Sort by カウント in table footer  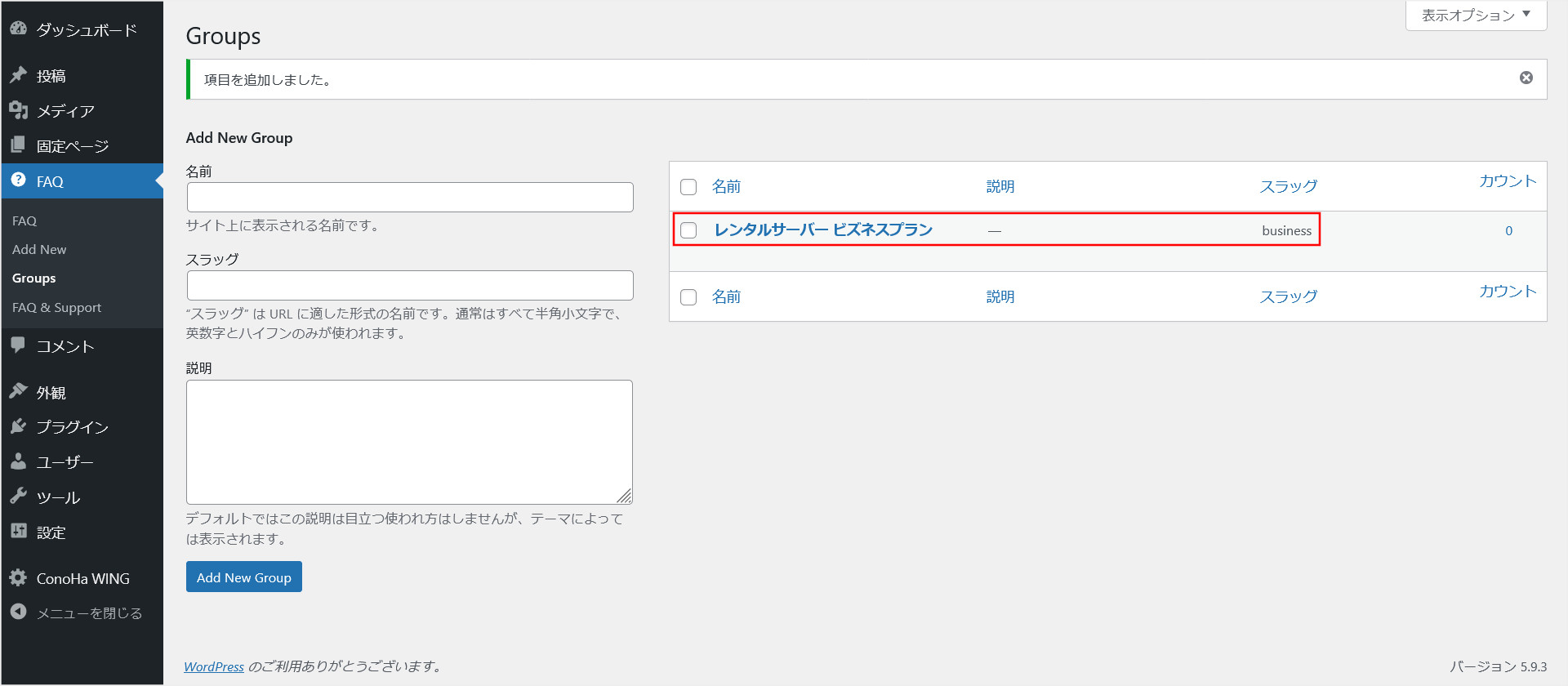coord(1508,291)
